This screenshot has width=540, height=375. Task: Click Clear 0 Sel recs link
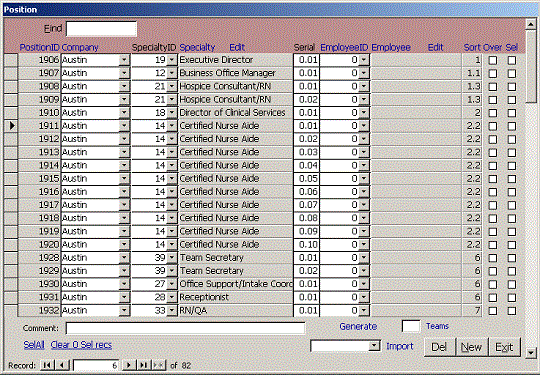pyautogui.click(x=81, y=345)
